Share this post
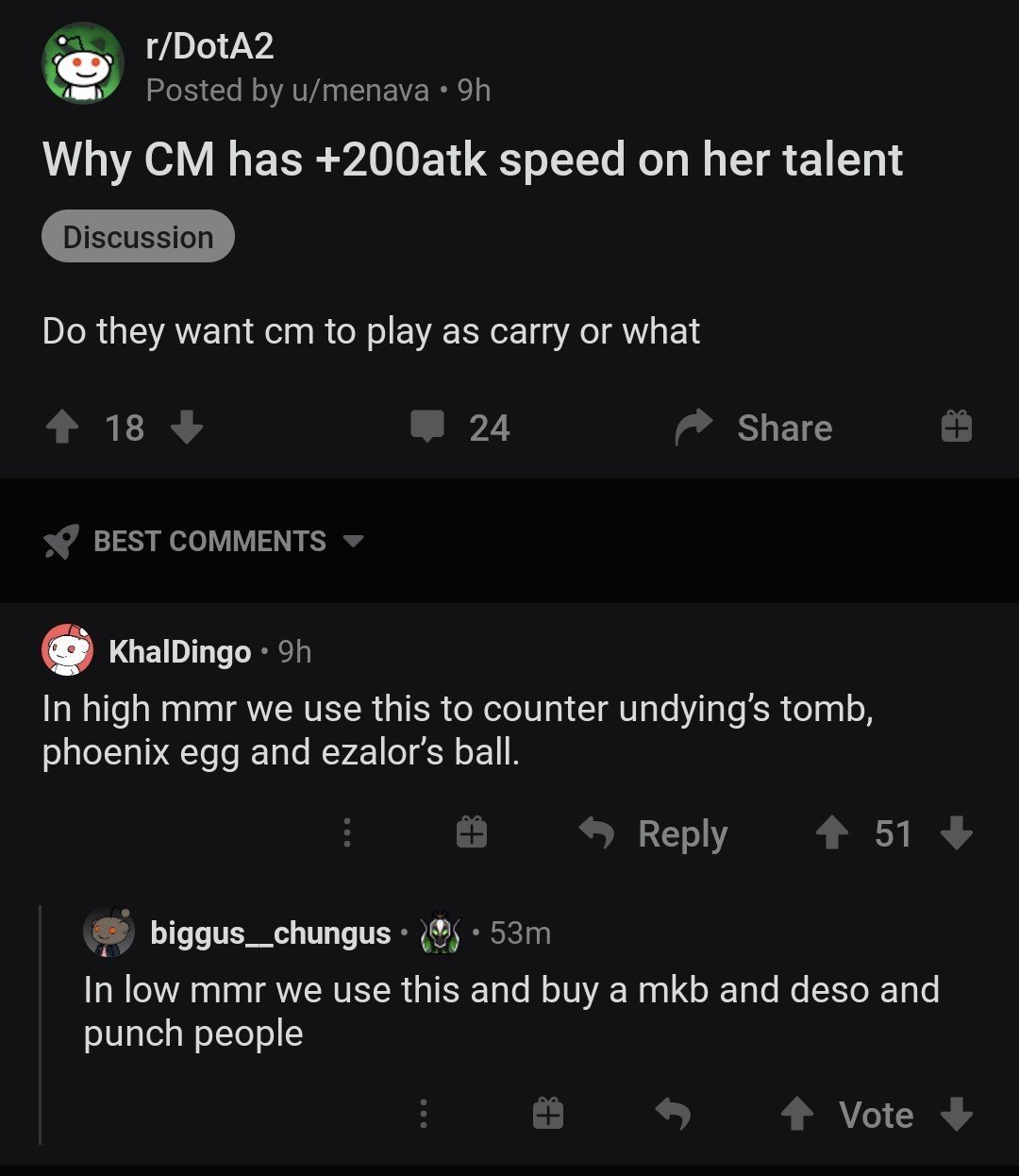Screen dimensions: 1019x1176 tap(754, 428)
